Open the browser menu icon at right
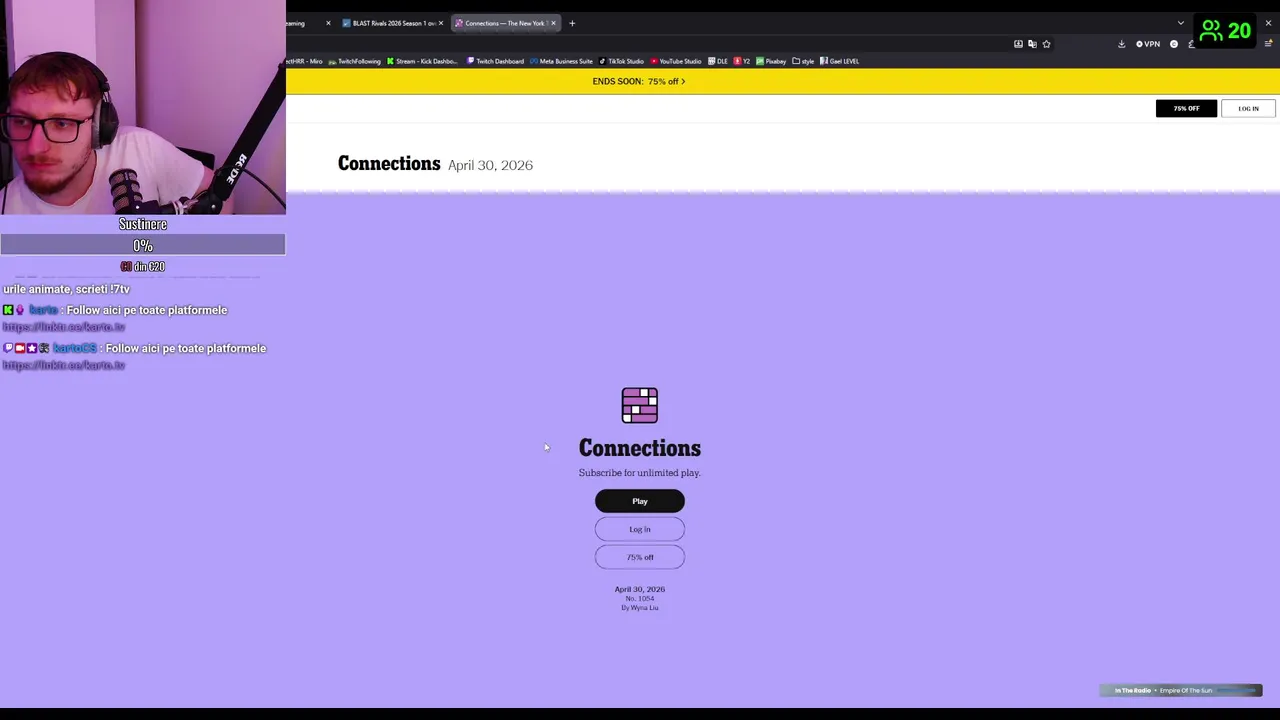Image resolution: width=1280 pixels, height=720 pixels. pyautogui.click(x=1268, y=44)
